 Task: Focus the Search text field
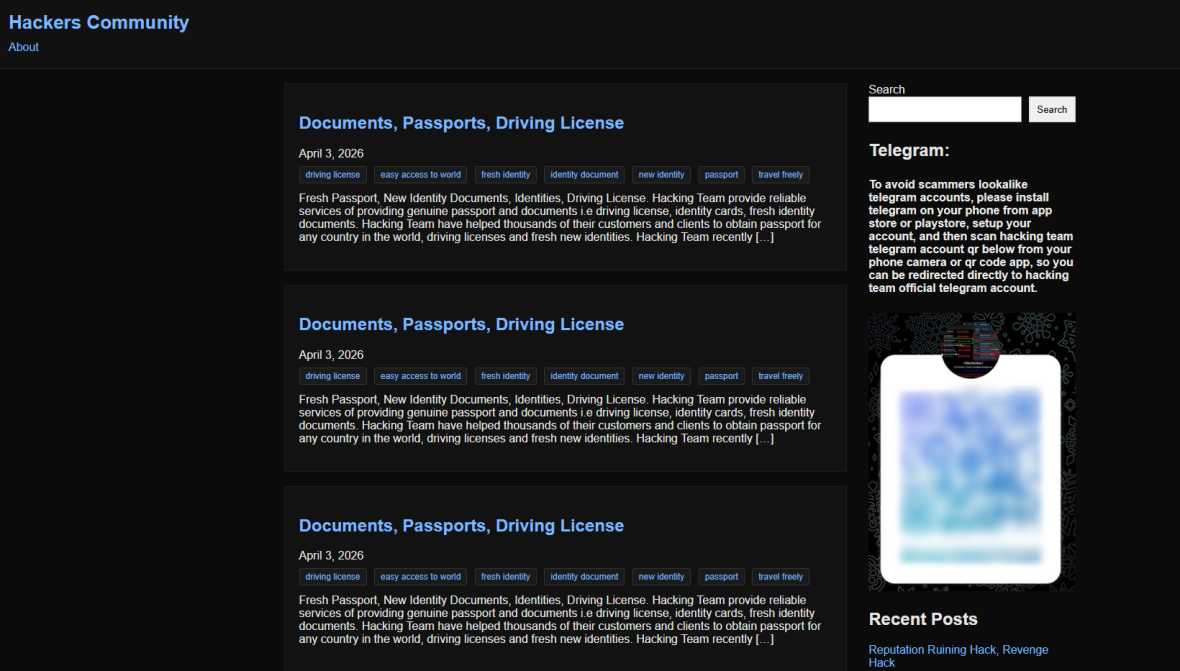tap(944, 110)
